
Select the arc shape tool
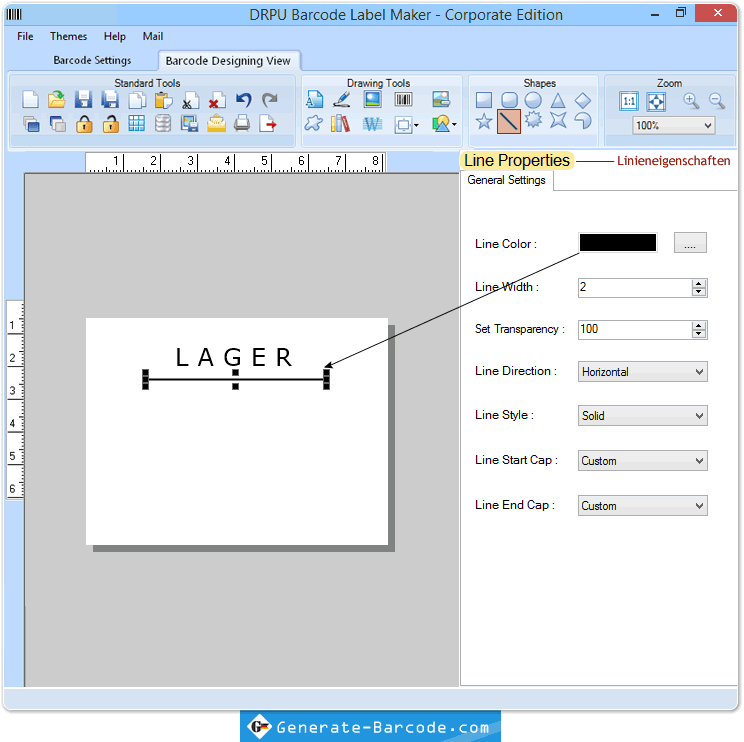point(583,121)
